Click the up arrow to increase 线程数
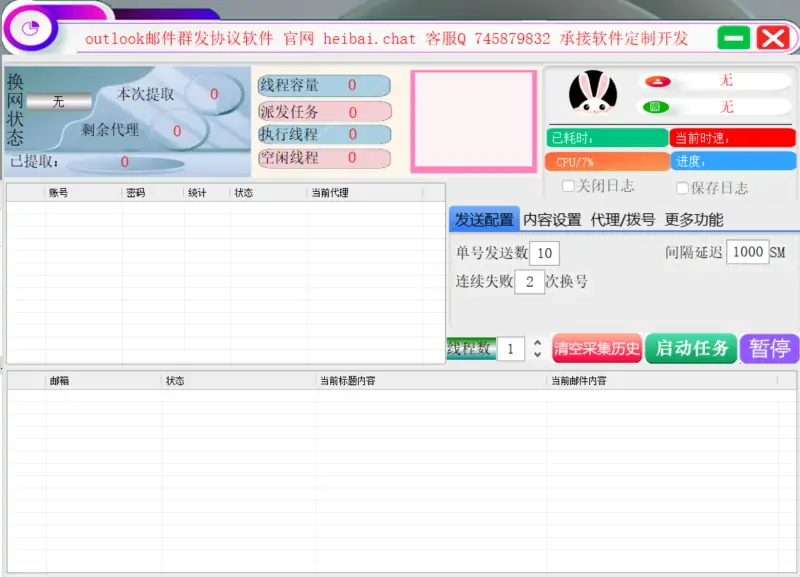This screenshot has height=577, width=800. click(536, 344)
